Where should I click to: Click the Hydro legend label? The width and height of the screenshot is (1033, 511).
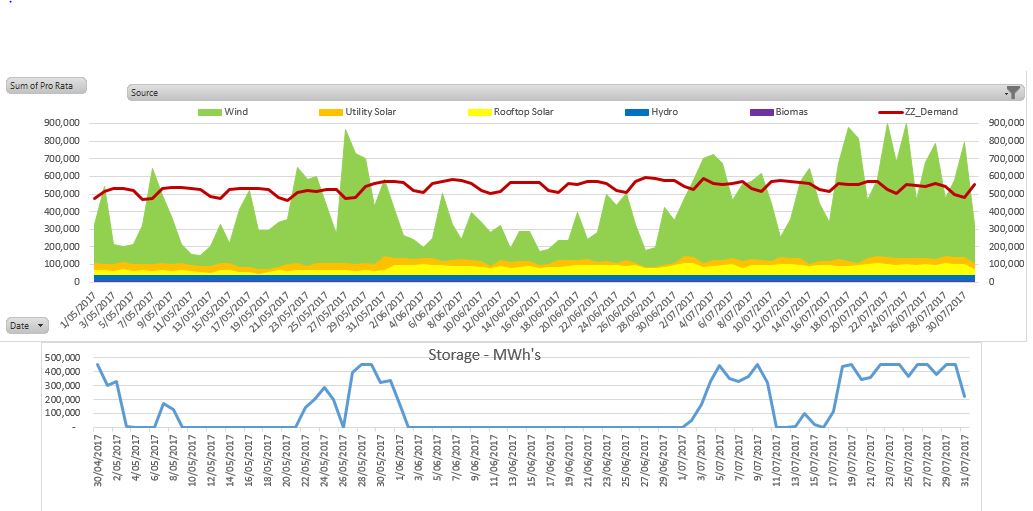click(664, 112)
